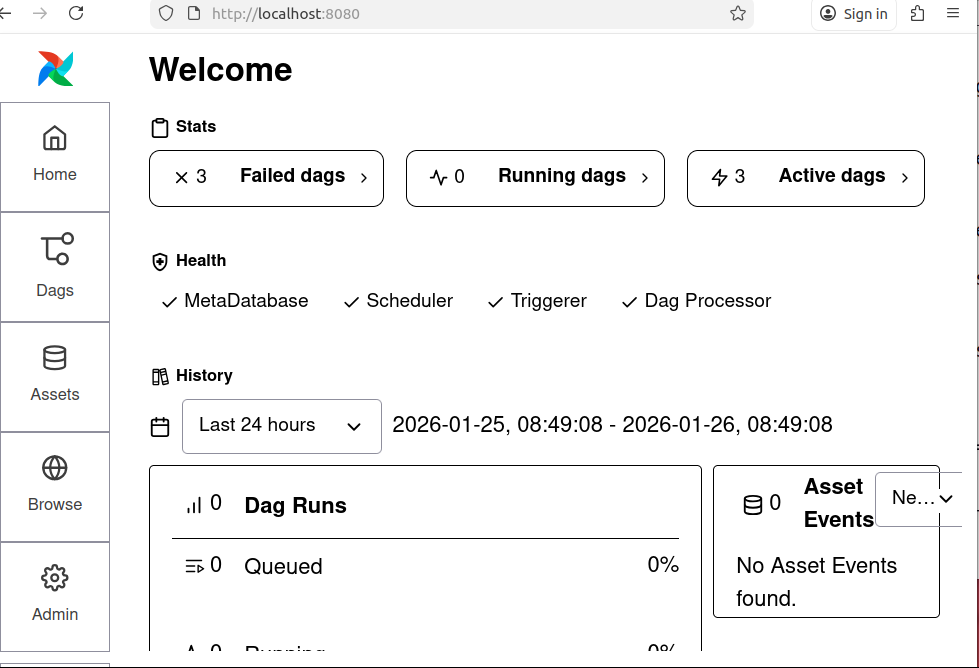Click the browser reload icon
The width and height of the screenshot is (979, 668).
pos(76,13)
